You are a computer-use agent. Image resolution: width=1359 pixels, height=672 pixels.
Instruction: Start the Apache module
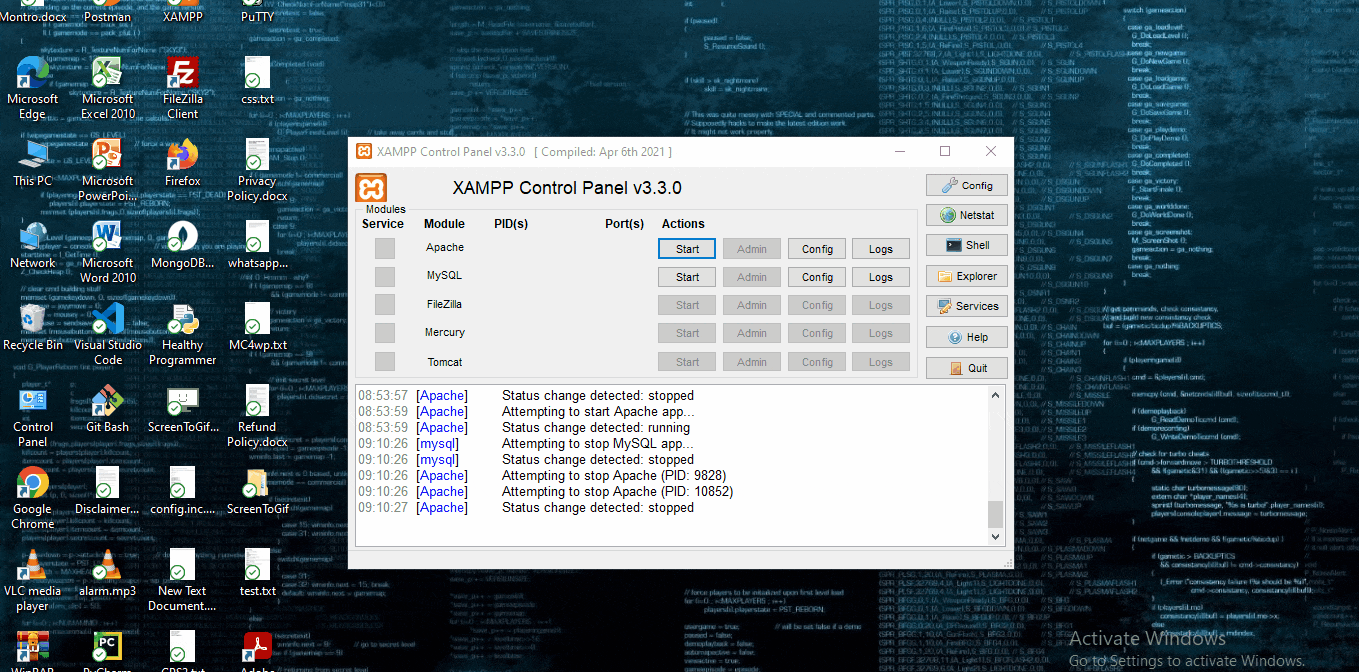click(686, 248)
